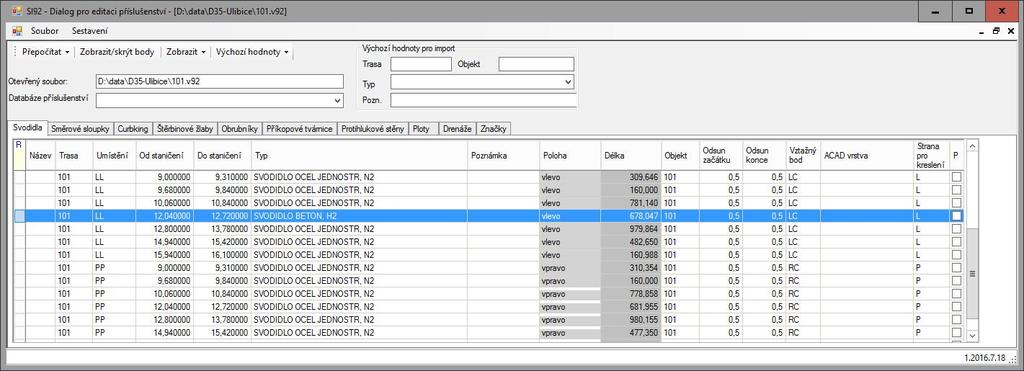Open the Typ combo box for import
Screen dimensions: 1024x371
pos(482,82)
